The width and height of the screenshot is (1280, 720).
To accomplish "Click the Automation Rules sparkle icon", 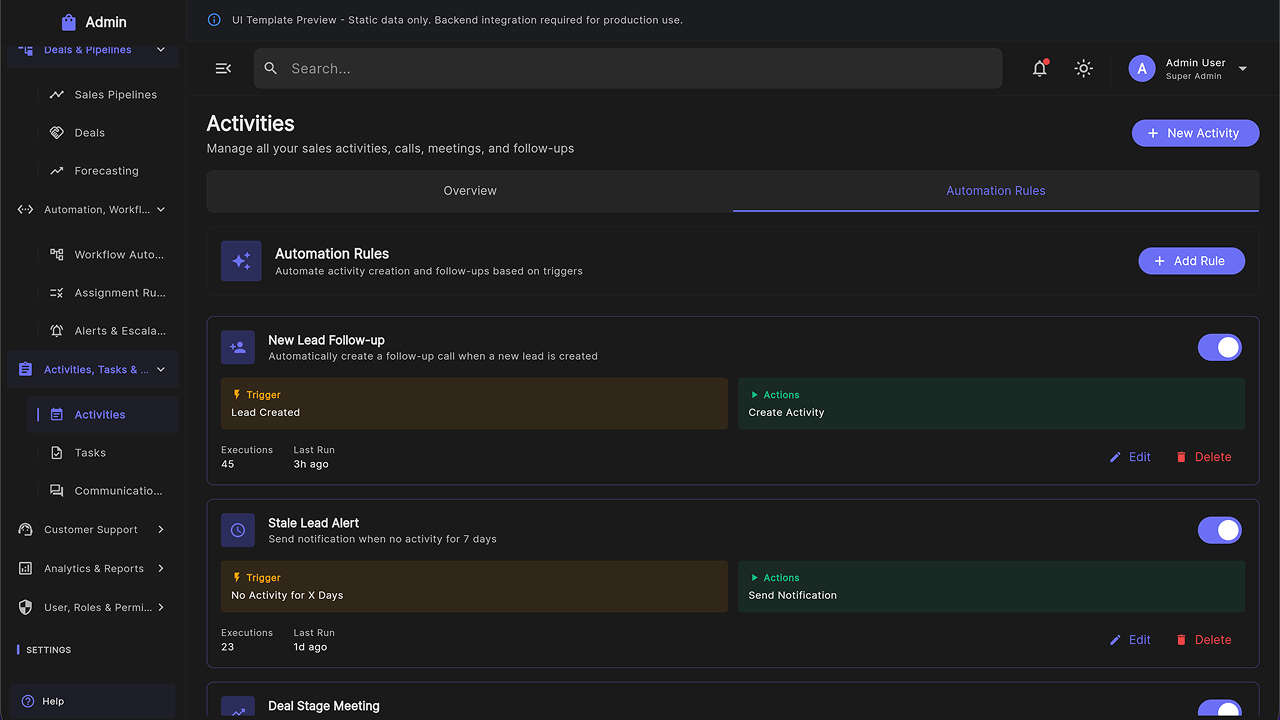I will (241, 261).
